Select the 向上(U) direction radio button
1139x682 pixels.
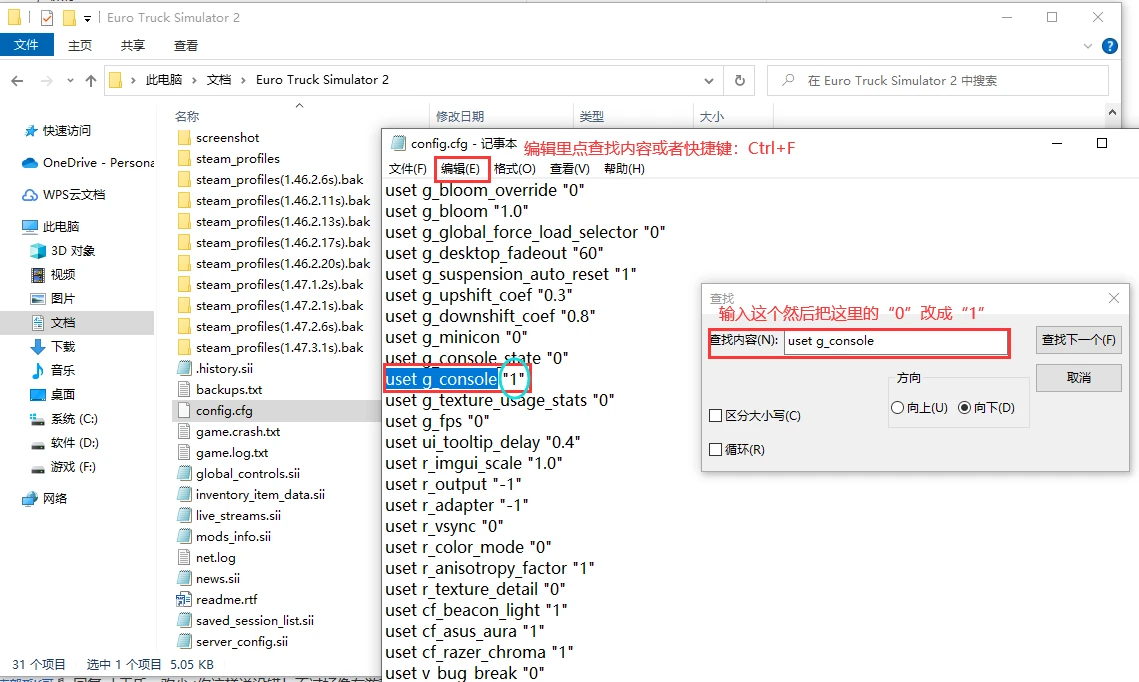click(x=897, y=407)
